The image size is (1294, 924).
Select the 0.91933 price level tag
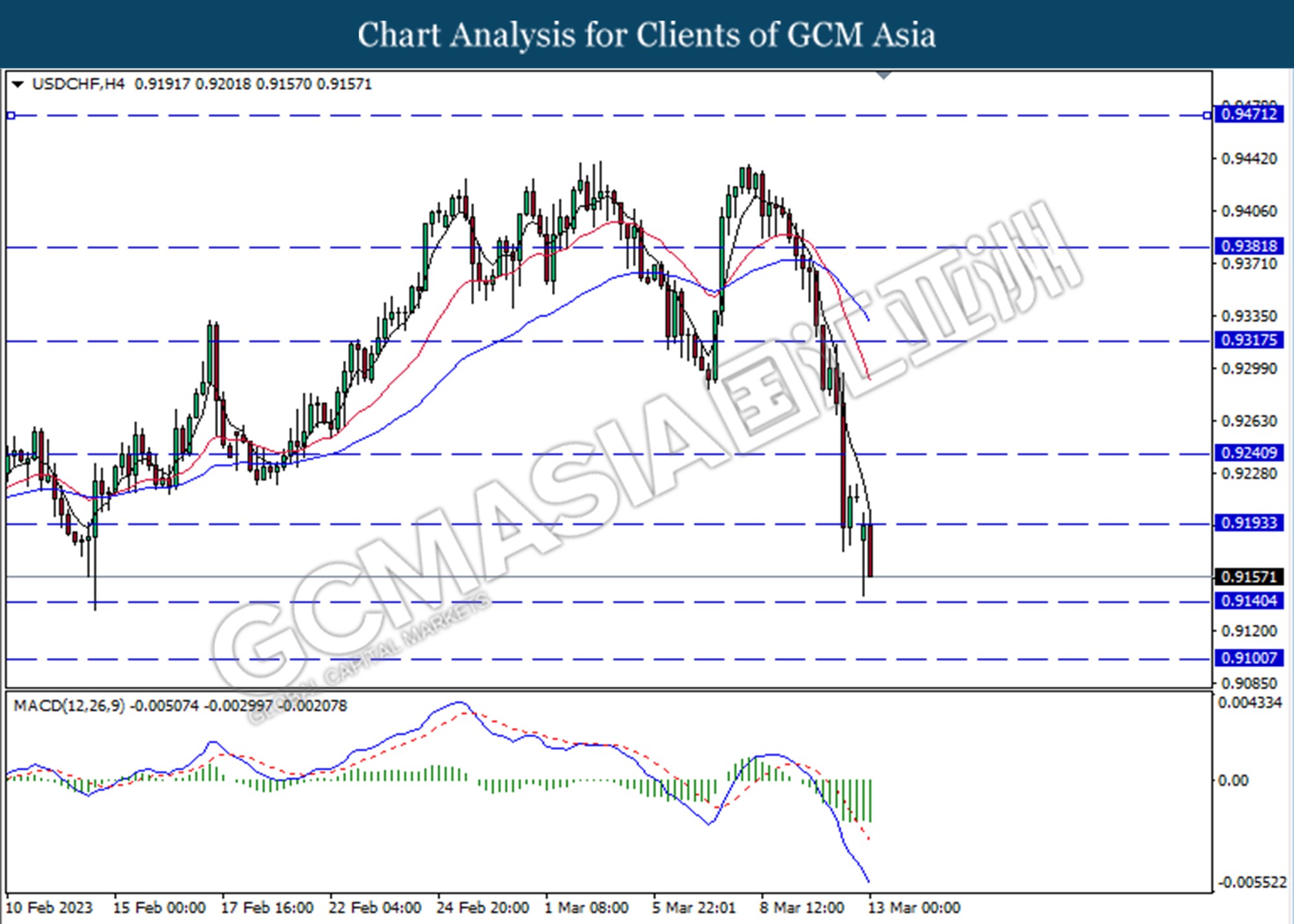pyautogui.click(x=1249, y=523)
